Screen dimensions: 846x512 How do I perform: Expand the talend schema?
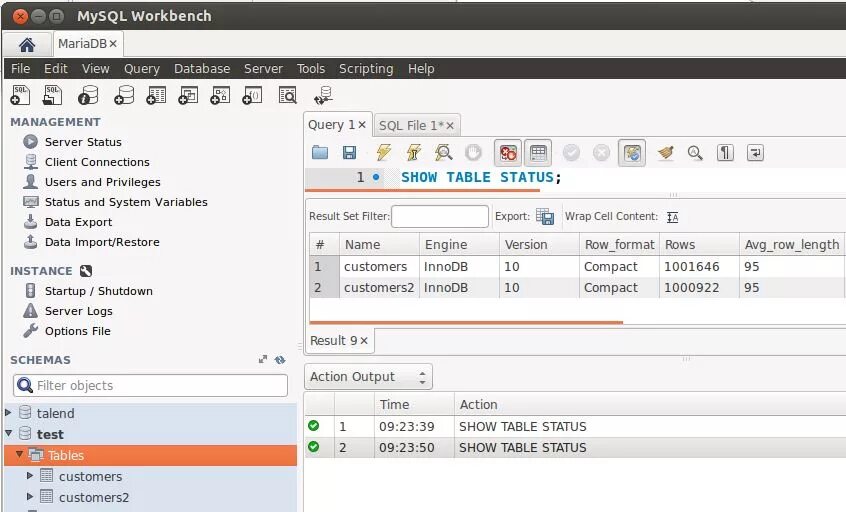[8, 413]
